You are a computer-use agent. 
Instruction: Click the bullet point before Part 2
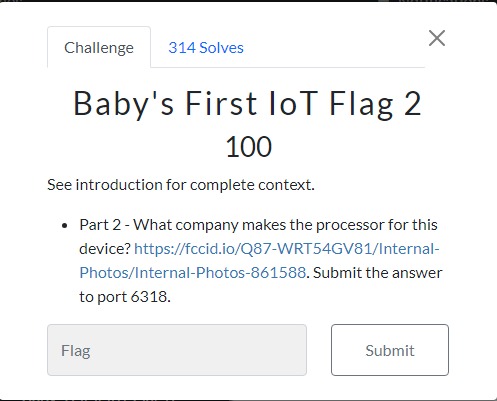pos(65,226)
